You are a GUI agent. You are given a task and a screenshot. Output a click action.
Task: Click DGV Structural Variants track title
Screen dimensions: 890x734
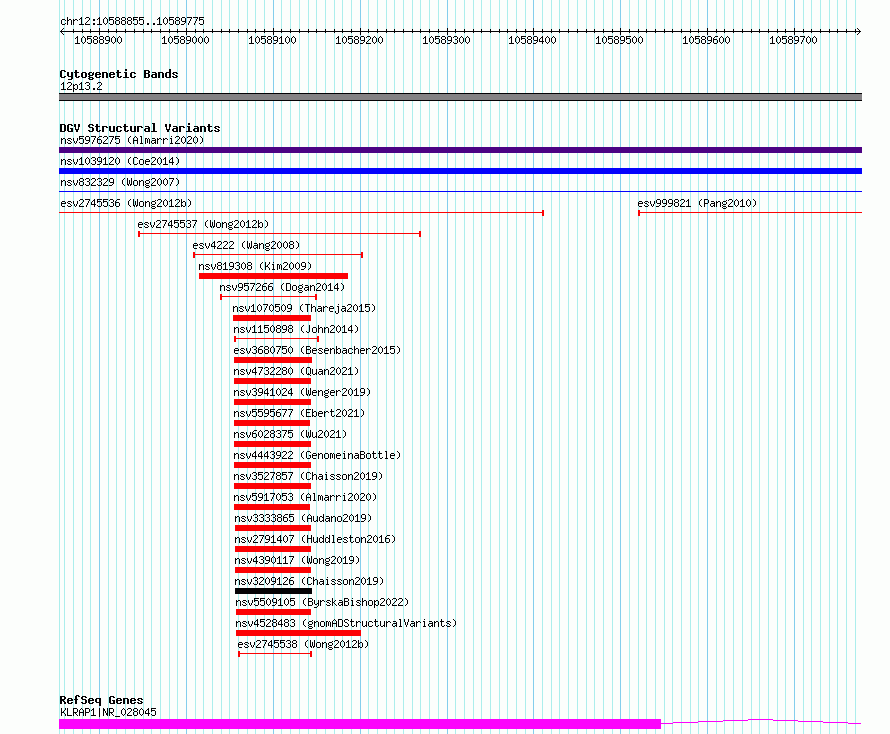coord(140,128)
